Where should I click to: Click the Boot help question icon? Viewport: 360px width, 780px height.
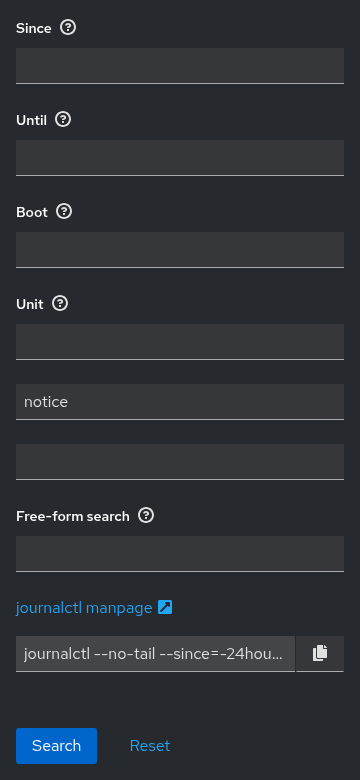tap(64, 211)
